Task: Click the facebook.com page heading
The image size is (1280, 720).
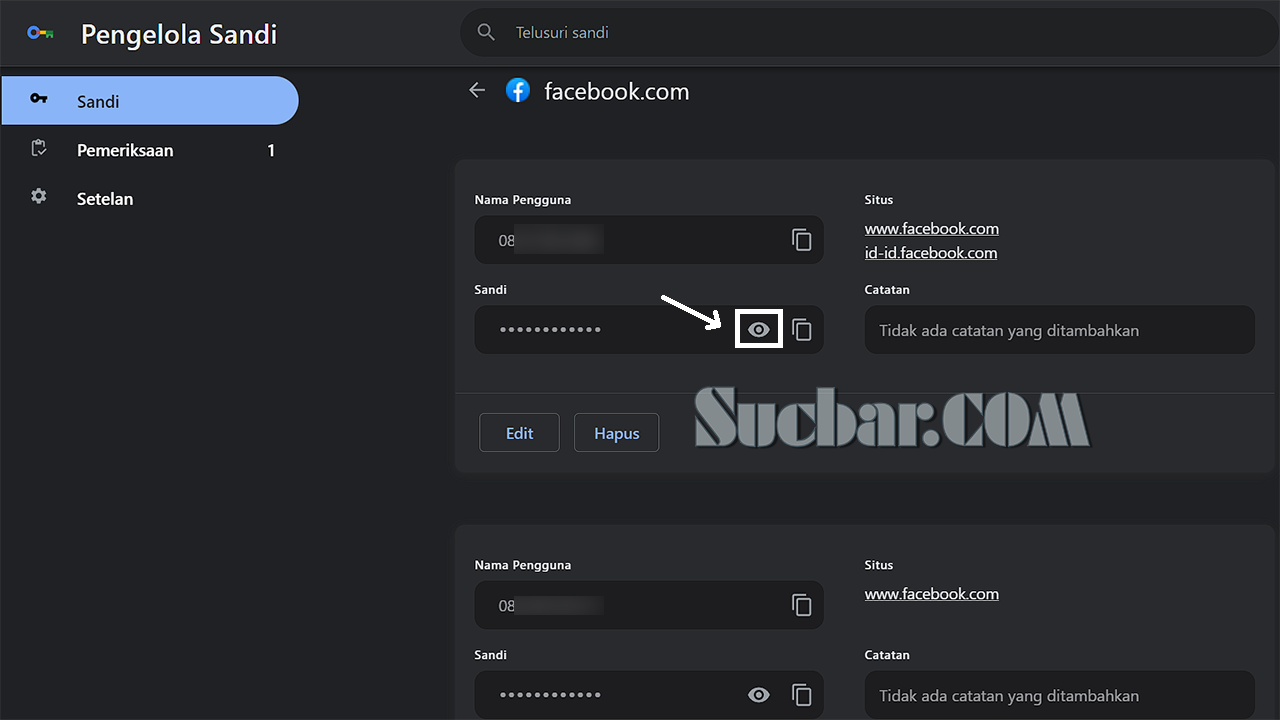Action: click(x=617, y=92)
